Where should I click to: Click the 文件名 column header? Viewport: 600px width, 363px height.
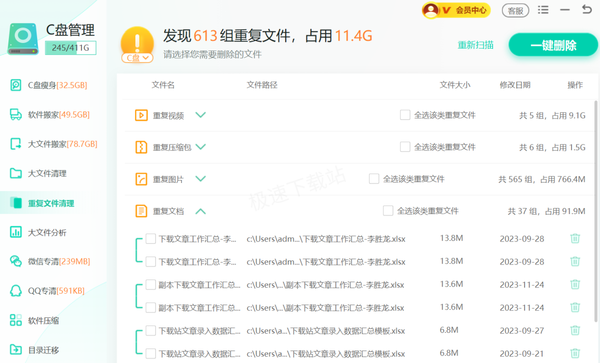[x=163, y=85]
